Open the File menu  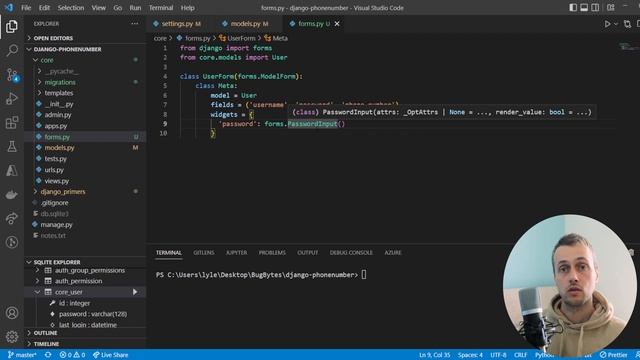click(x=26, y=8)
